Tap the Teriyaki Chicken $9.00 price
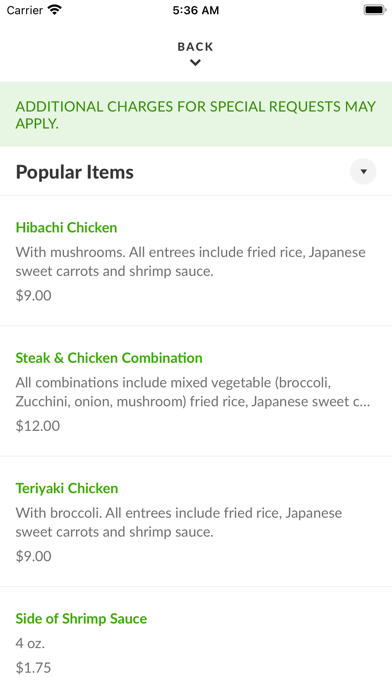 33,556
